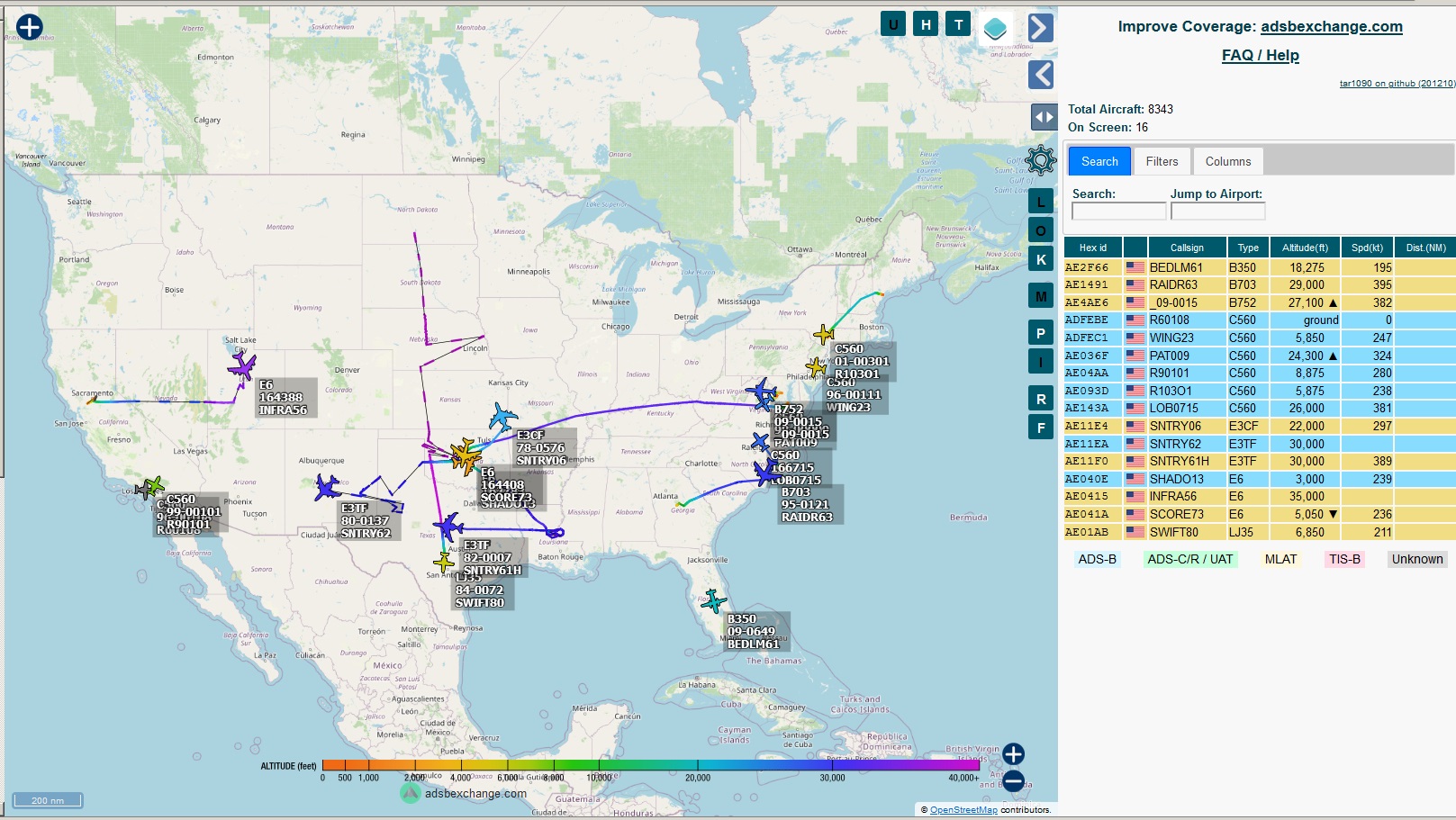
Task: Open tar1090 on github link
Action: click(x=1397, y=84)
